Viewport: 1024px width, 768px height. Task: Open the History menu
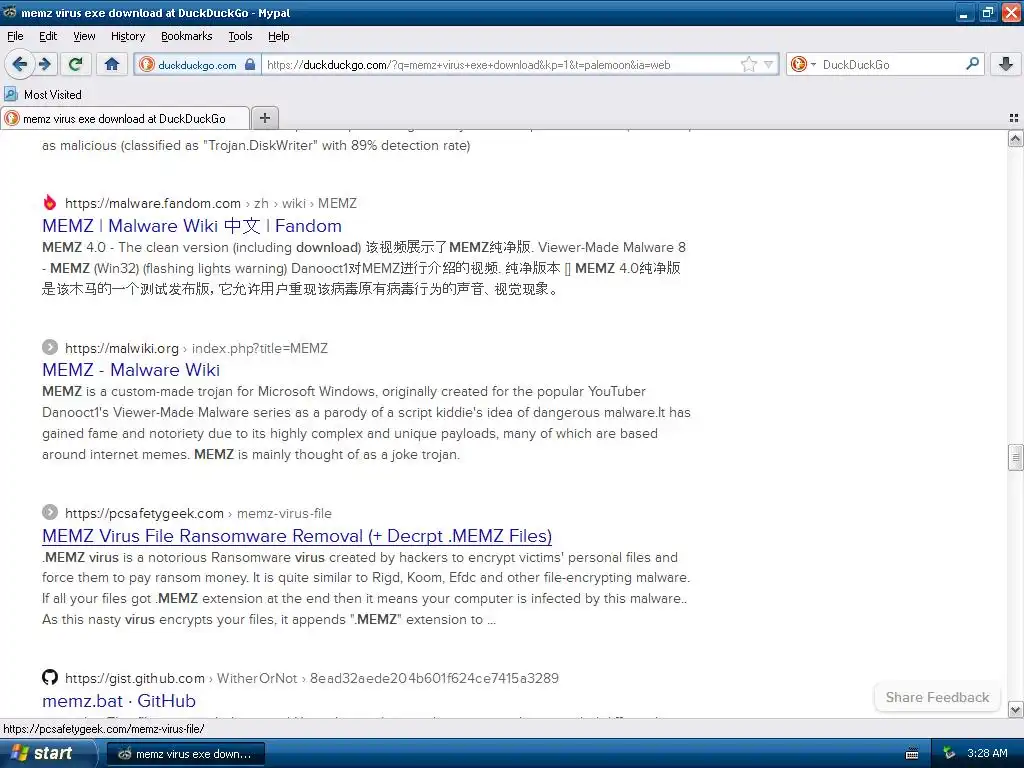tap(127, 37)
